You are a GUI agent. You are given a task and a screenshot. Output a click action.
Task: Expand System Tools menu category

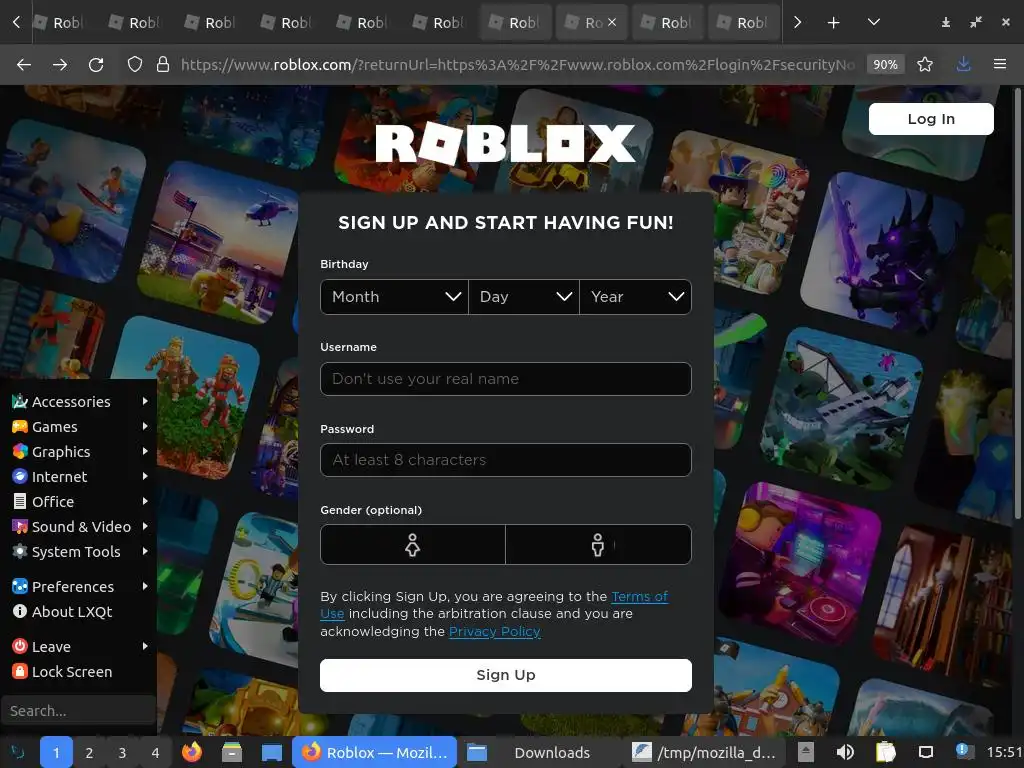(78, 552)
